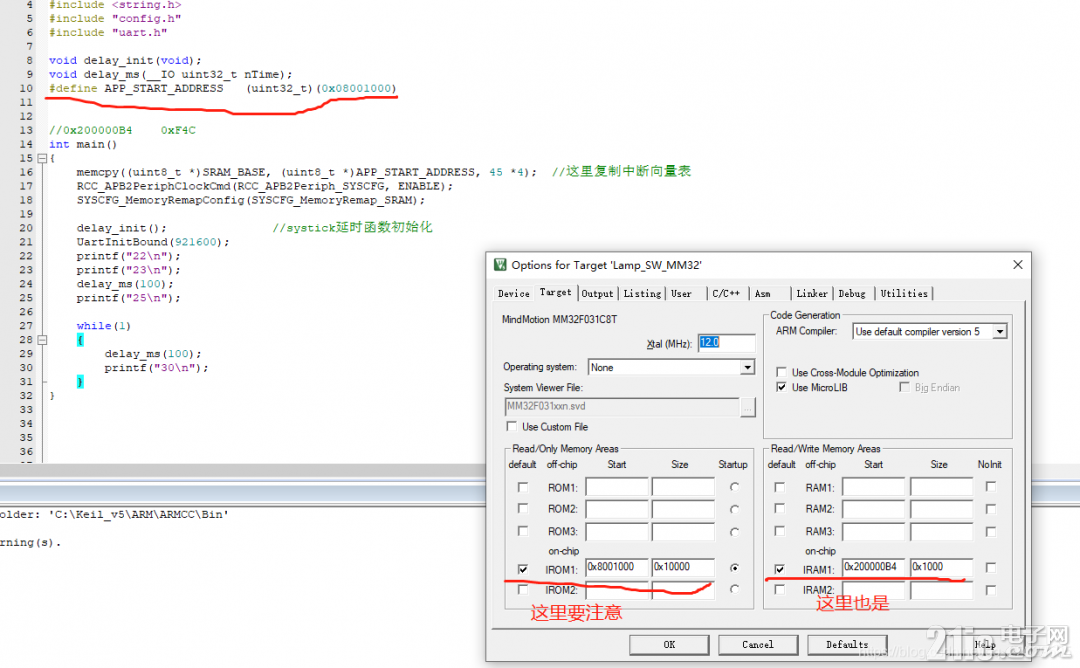Click APP_START_ADDRESS define on line 10

[222, 89]
